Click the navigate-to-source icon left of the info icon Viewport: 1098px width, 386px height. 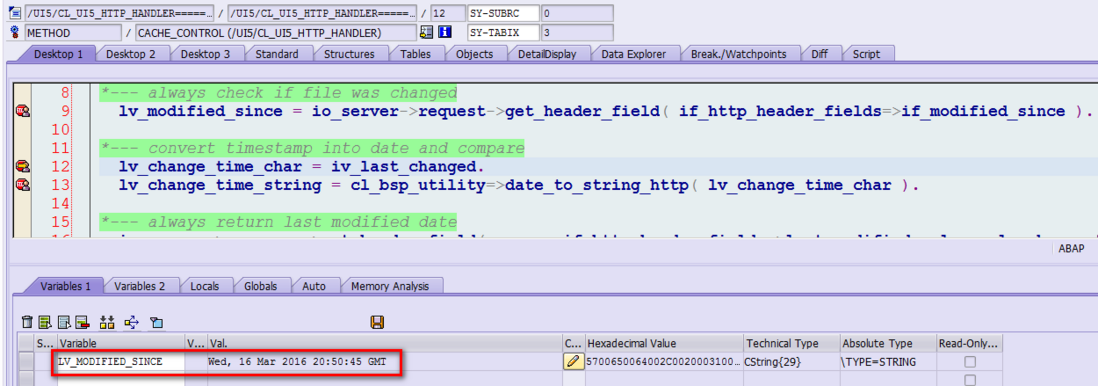pos(426,32)
